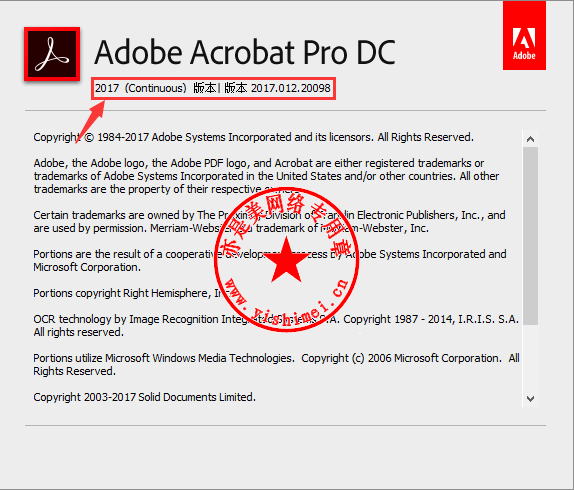This screenshot has width=574, height=490.
Task: Click the Acrobat PDF logo icon
Action: 52,54
